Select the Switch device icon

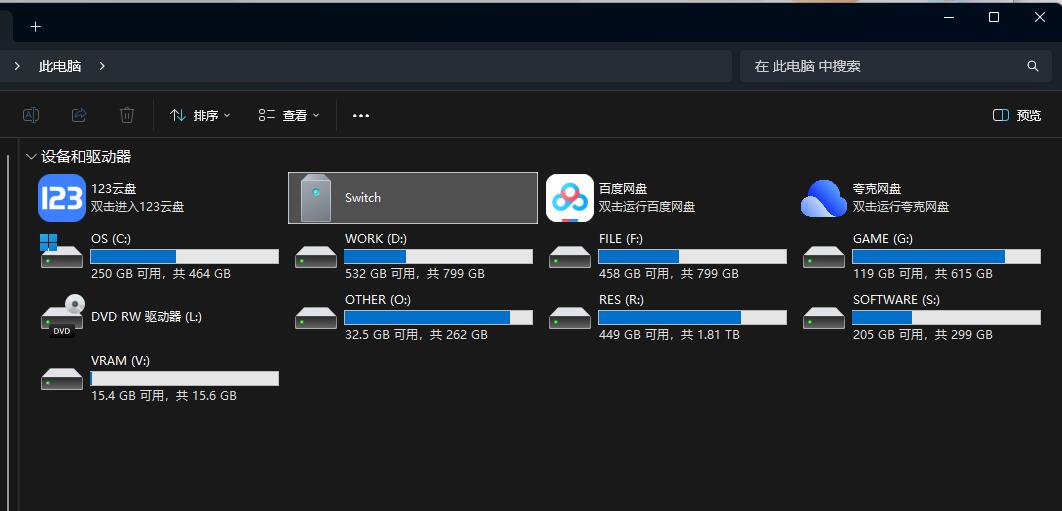click(316, 198)
